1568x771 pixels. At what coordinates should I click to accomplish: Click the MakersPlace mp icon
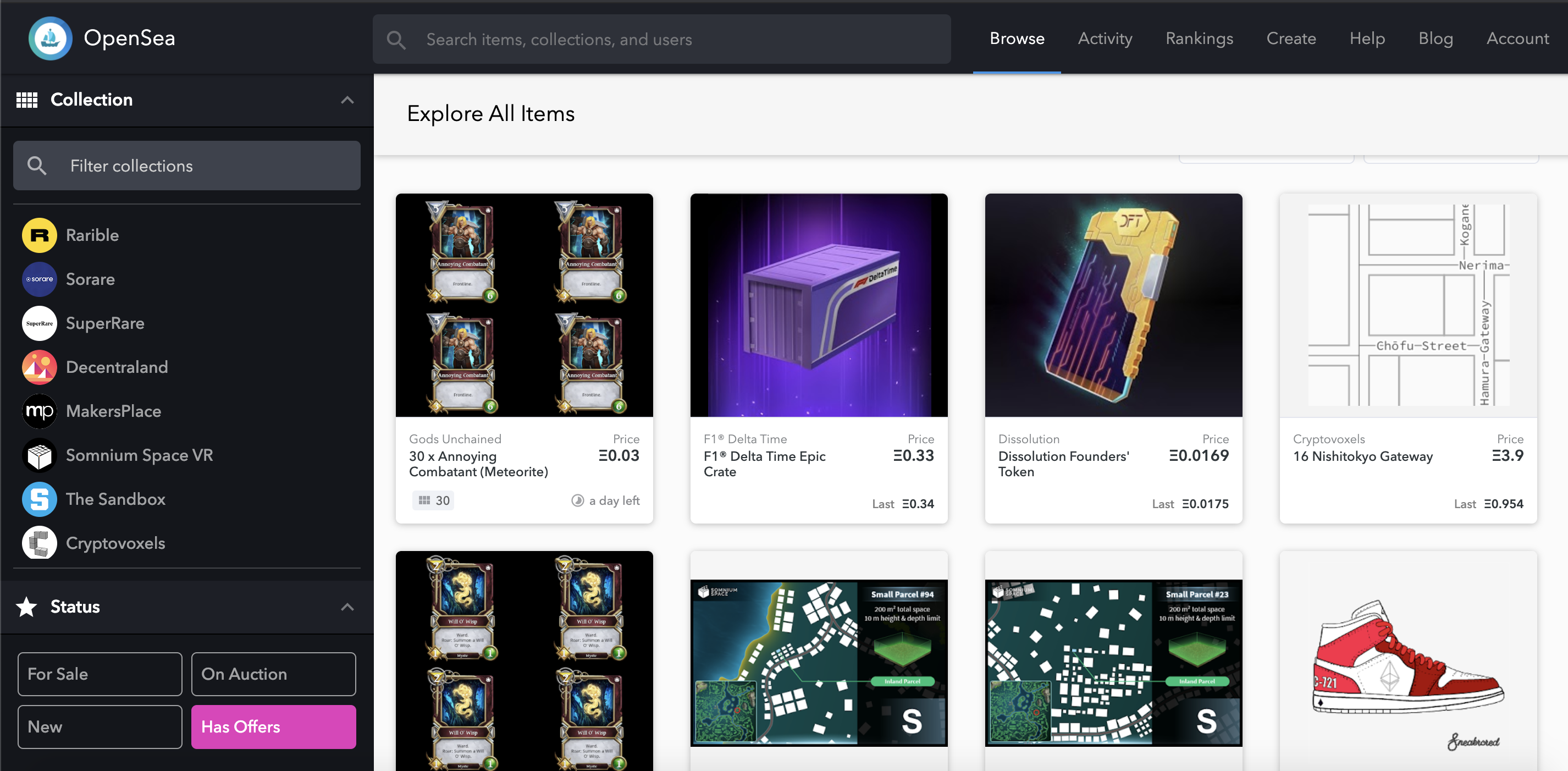(40, 411)
